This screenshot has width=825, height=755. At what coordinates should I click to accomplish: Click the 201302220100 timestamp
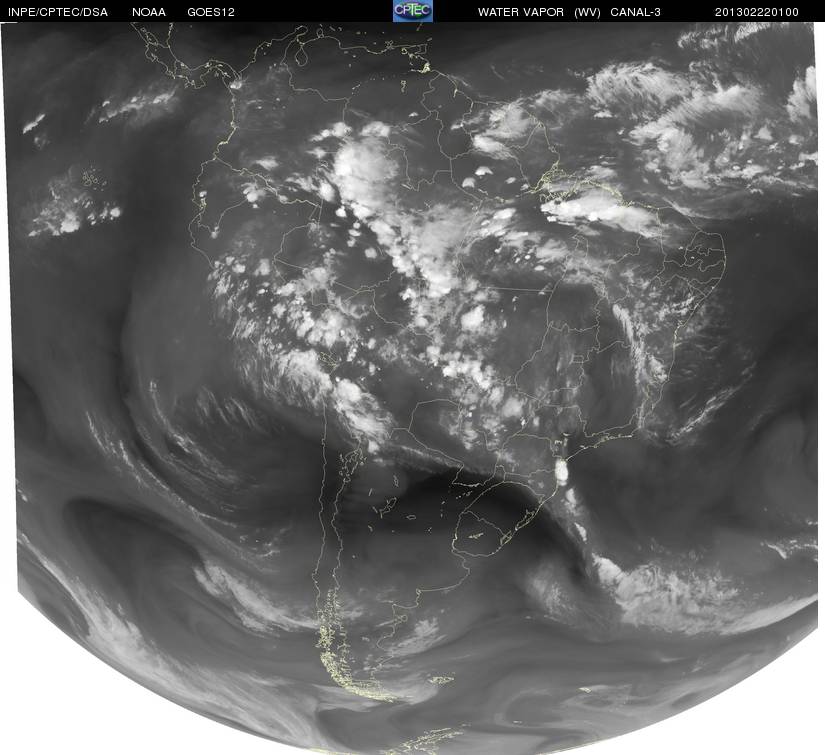point(757,12)
